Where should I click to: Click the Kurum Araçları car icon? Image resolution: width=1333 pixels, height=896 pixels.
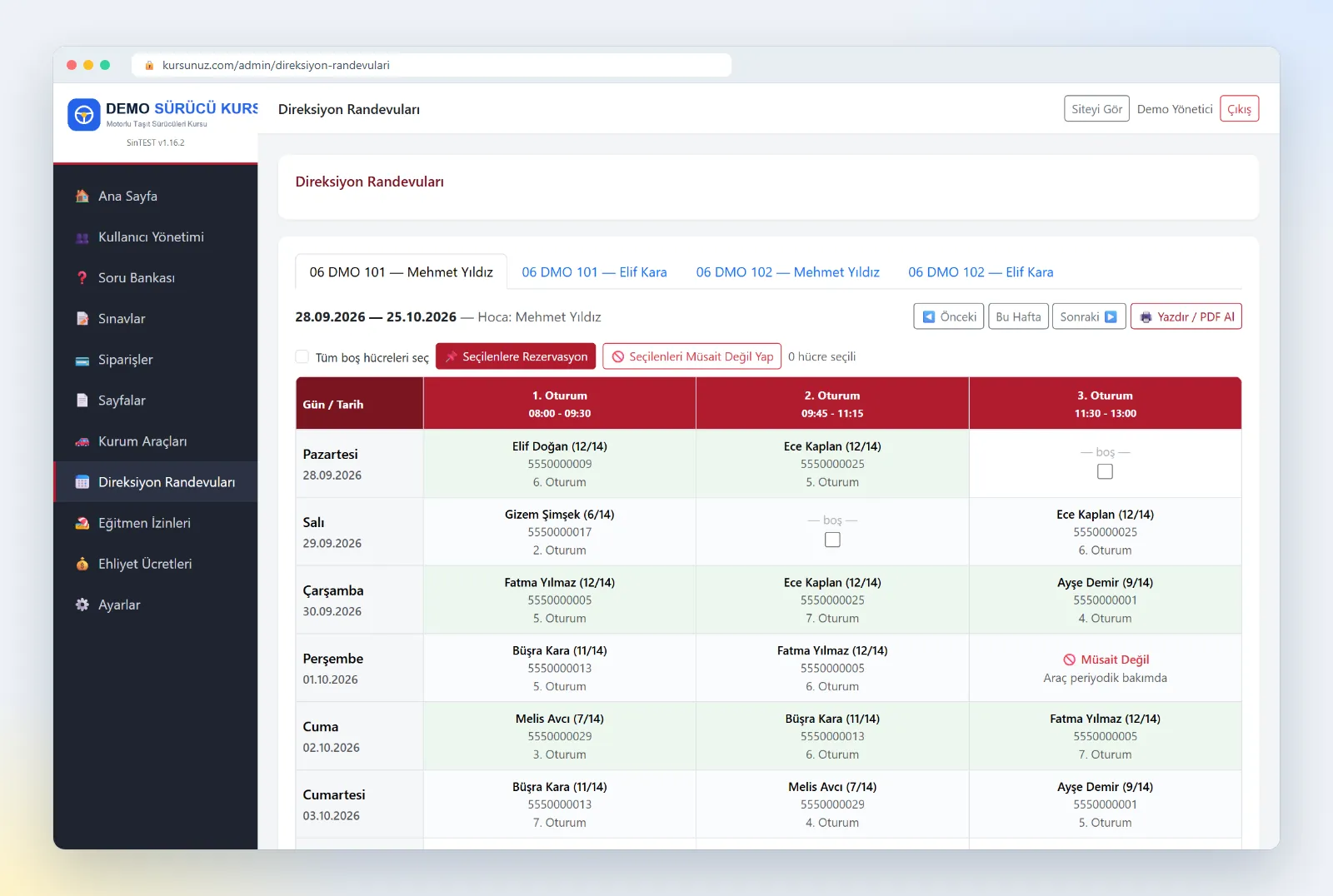pos(82,441)
